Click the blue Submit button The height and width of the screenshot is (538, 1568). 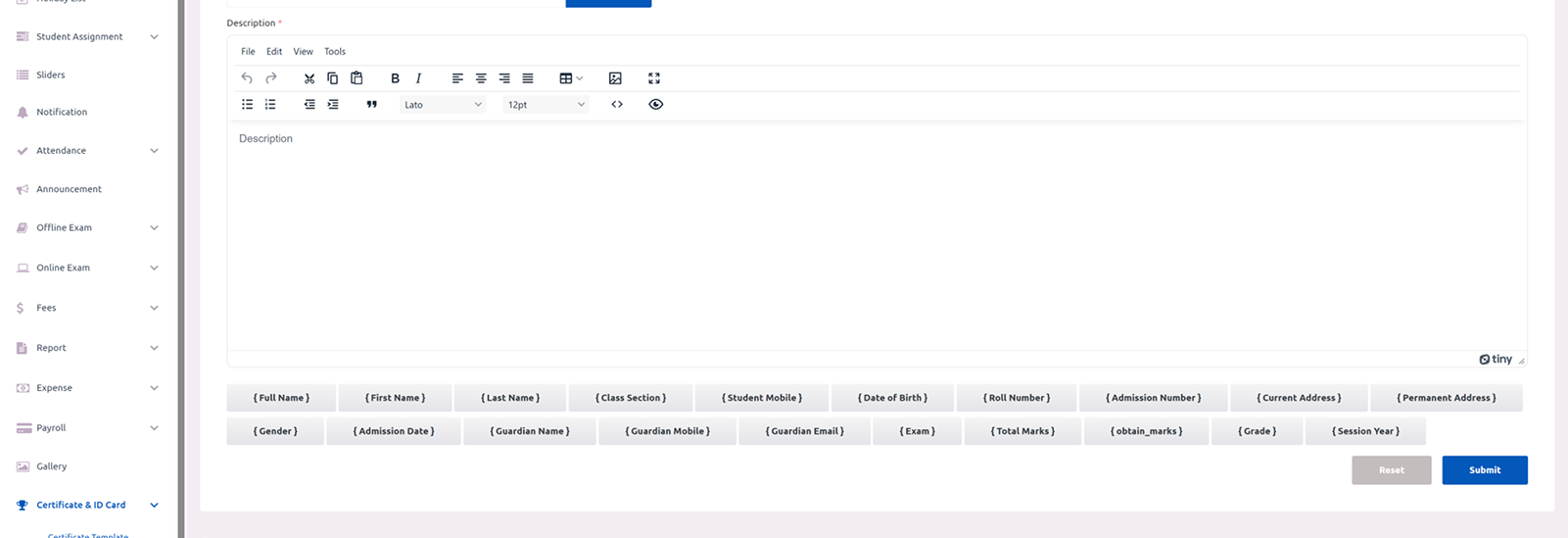coord(1484,470)
